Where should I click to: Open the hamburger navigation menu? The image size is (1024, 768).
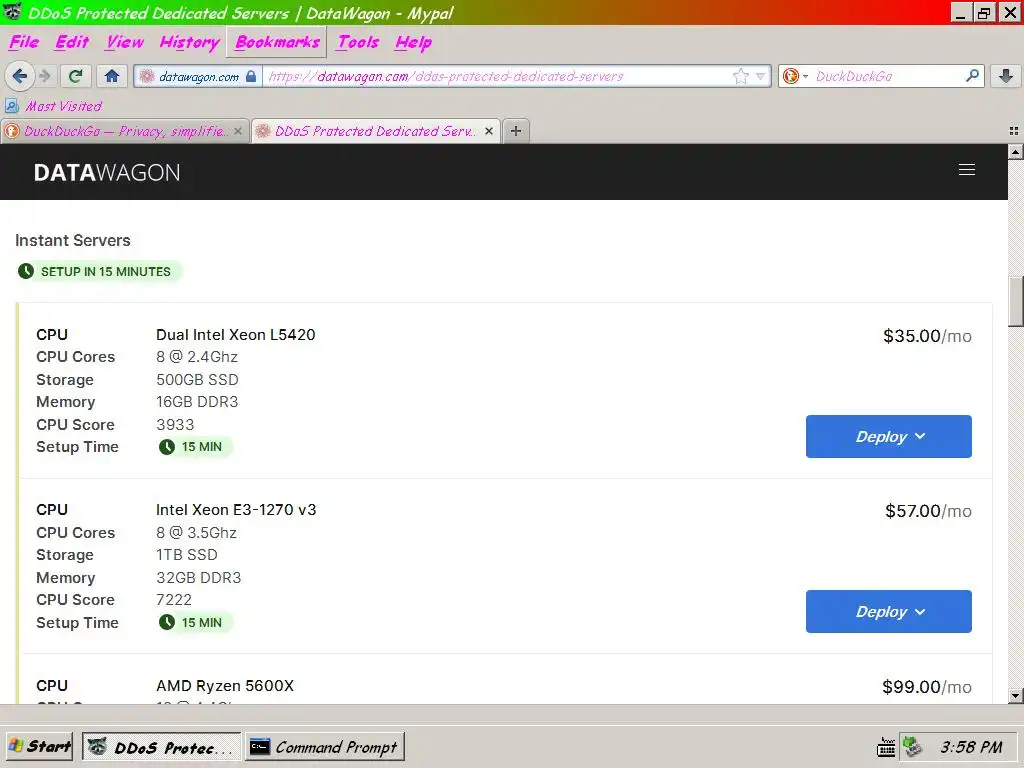pyautogui.click(x=967, y=170)
